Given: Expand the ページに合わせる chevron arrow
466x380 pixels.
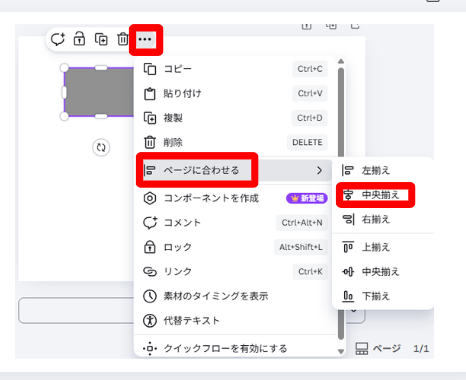Looking at the screenshot, I should pos(319,170).
